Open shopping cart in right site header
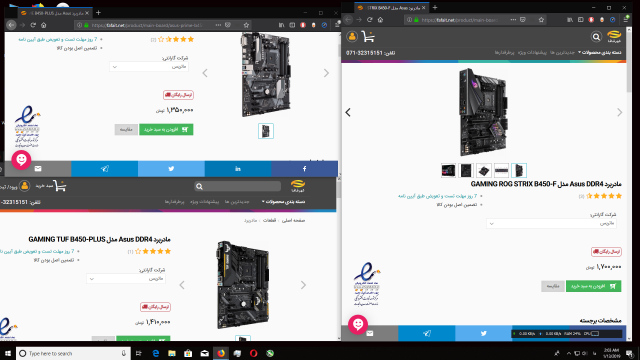This screenshot has height=360, width=640. tap(368, 36)
